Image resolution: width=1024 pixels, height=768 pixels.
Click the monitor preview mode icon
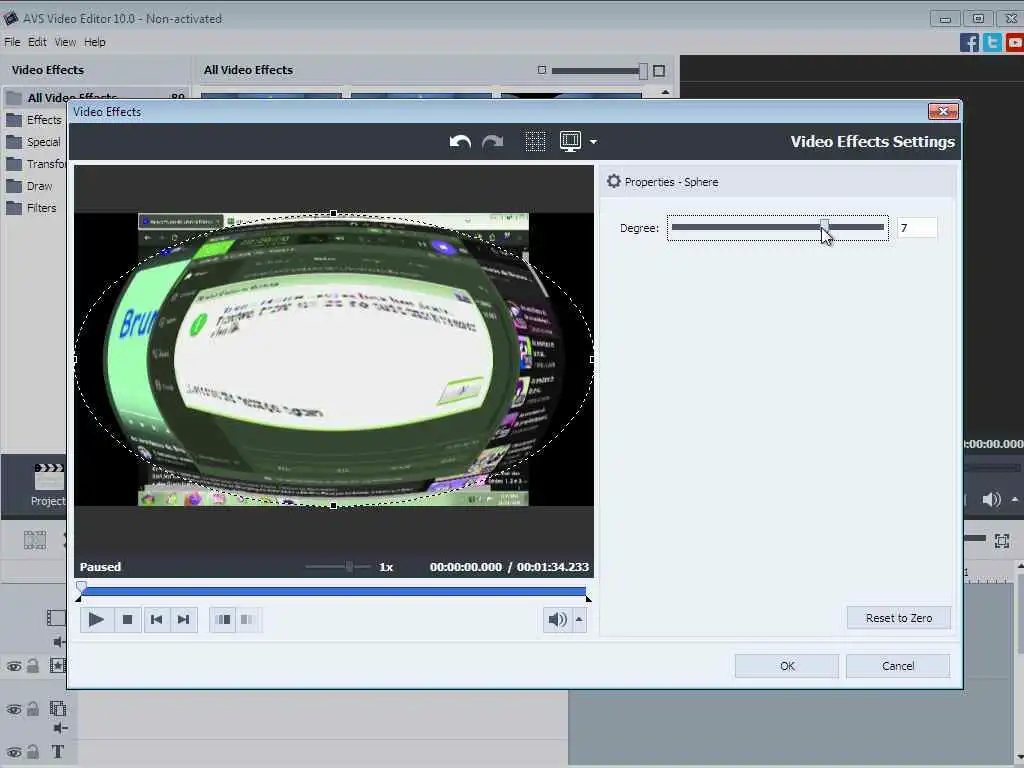[570, 142]
